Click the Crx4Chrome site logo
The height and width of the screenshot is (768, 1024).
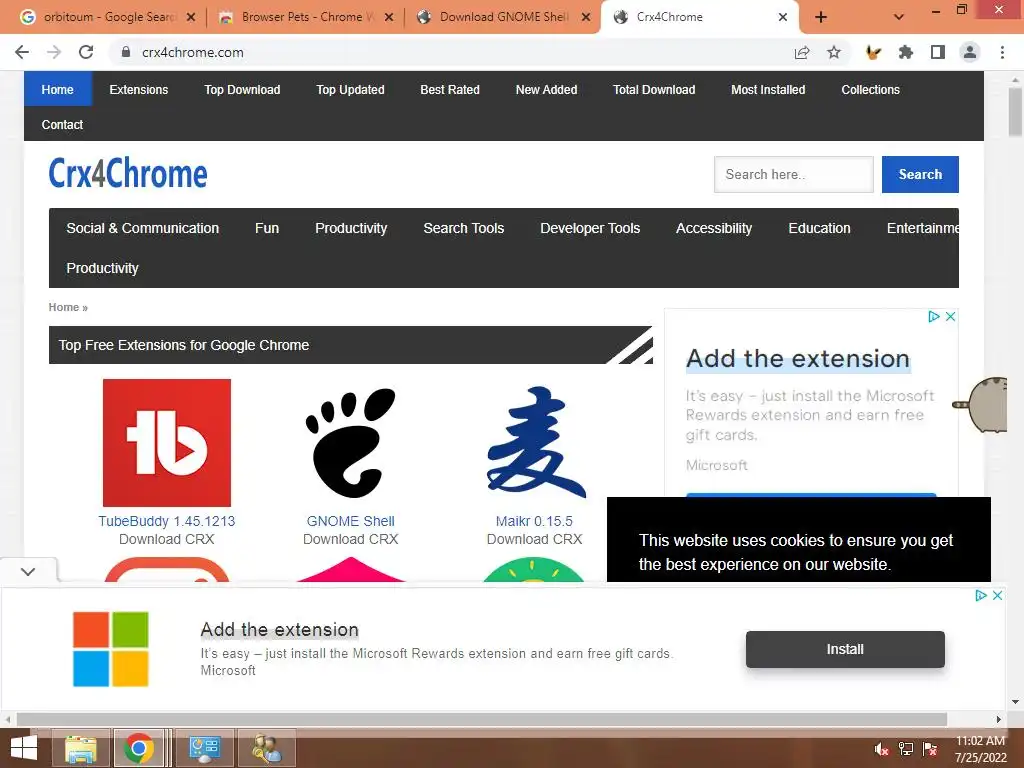coord(128,173)
